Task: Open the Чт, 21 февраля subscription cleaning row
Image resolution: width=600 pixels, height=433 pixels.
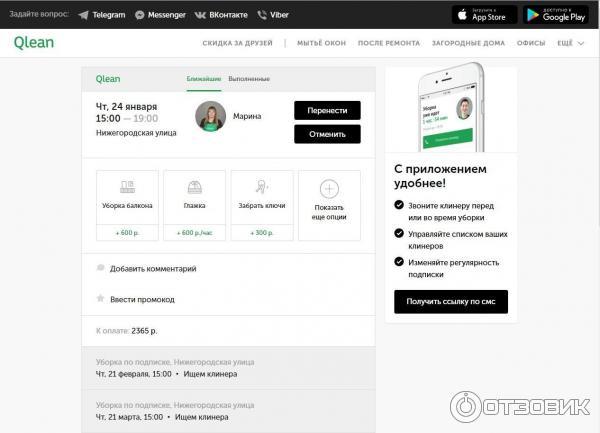Action: coord(228,368)
